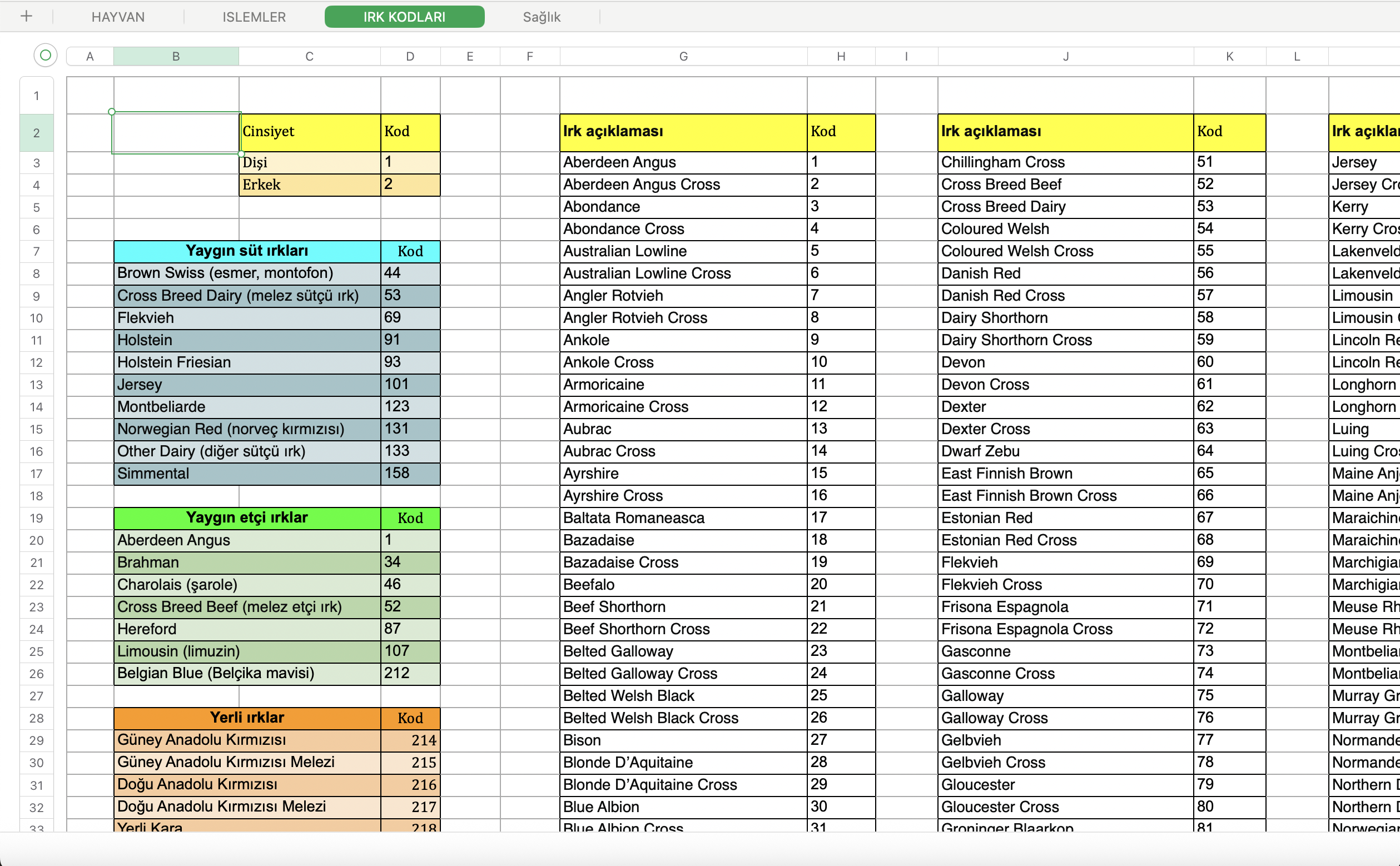
Task: Click the add new sheet plus icon
Action: pos(26,16)
